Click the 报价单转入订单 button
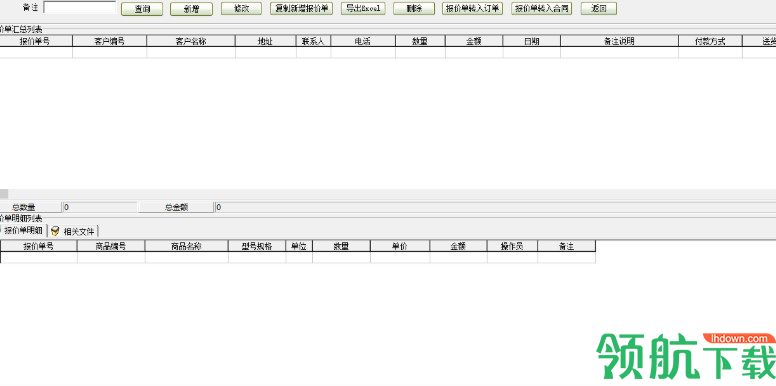The image size is (776, 386). pos(473,8)
